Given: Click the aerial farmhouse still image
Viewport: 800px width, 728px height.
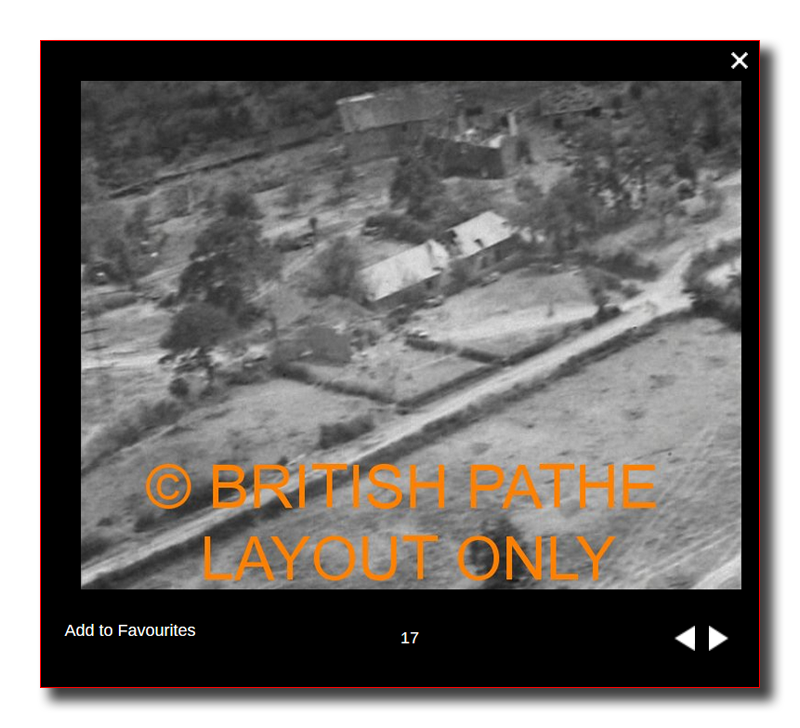Looking at the screenshot, I should pyautogui.click(x=411, y=335).
